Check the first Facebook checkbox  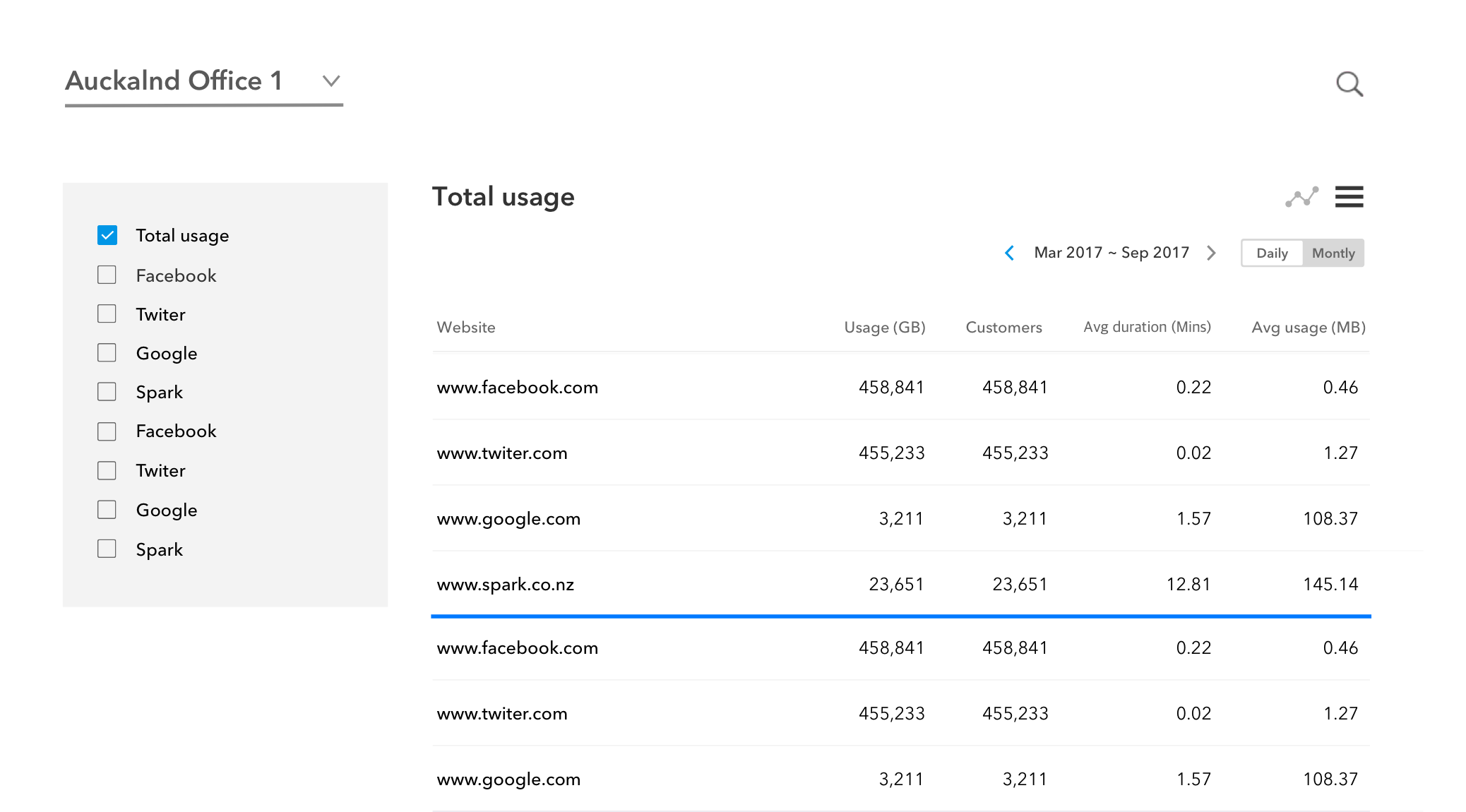(107, 275)
